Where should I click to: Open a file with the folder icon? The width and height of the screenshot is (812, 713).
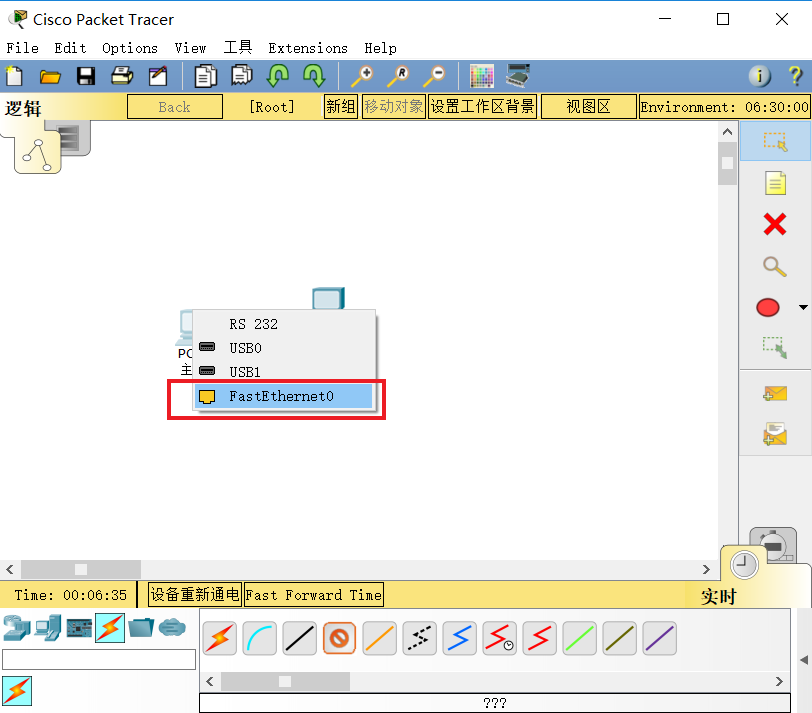point(50,77)
